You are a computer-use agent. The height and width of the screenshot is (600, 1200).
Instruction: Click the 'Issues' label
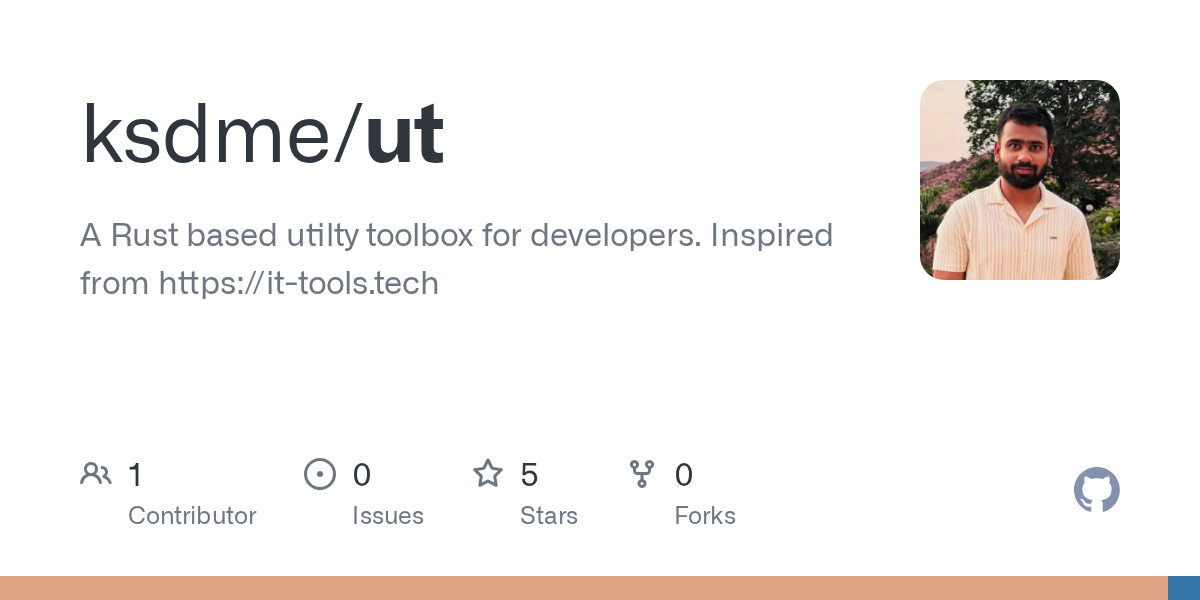(388, 516)
